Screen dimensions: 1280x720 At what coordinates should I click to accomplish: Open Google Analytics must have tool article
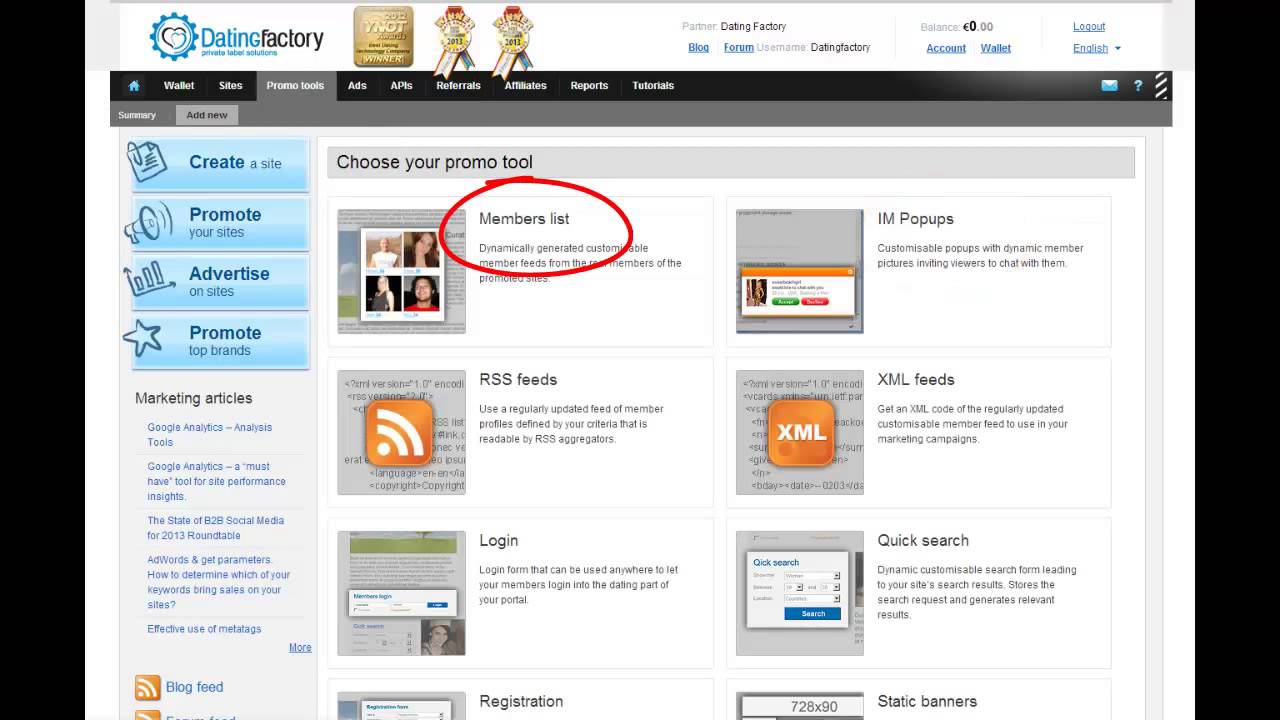click(217, 481)
